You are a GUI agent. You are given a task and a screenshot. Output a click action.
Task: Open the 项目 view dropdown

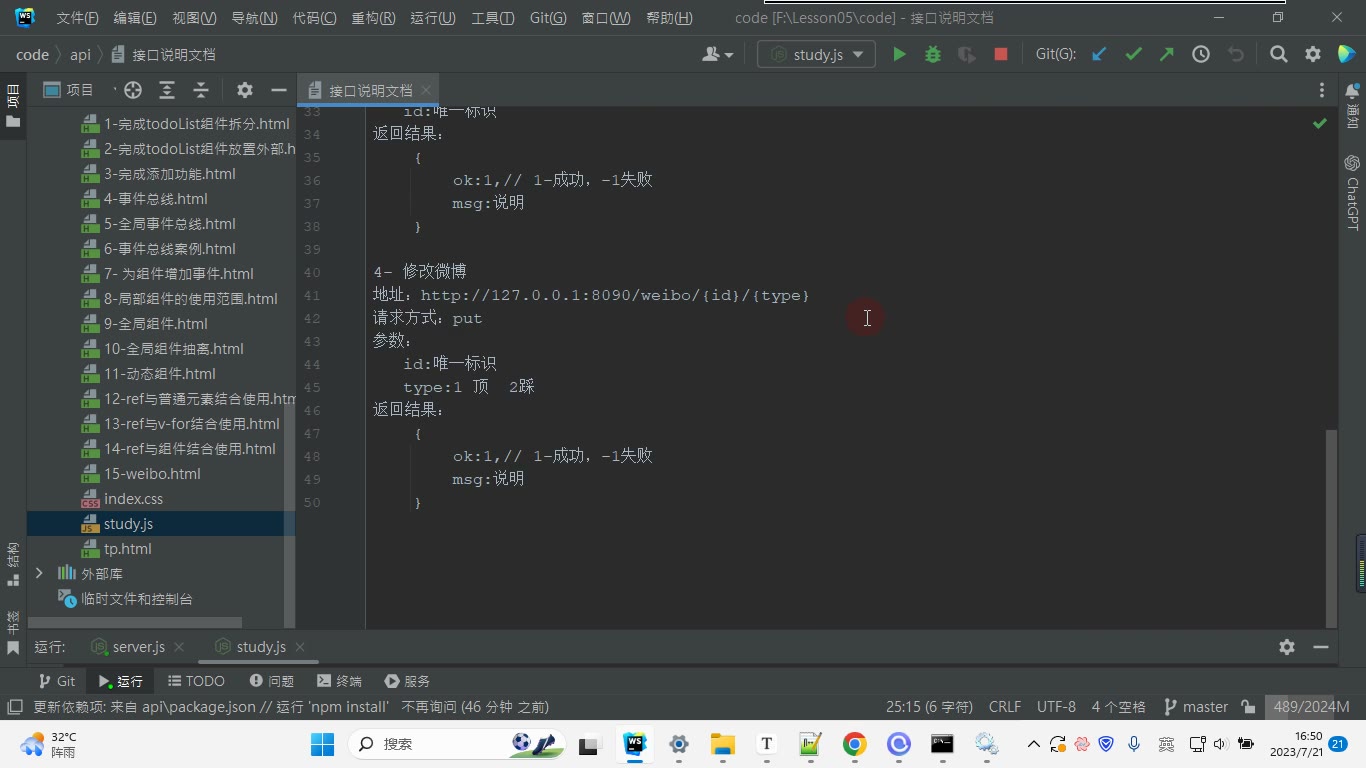(x=80, y=90)
